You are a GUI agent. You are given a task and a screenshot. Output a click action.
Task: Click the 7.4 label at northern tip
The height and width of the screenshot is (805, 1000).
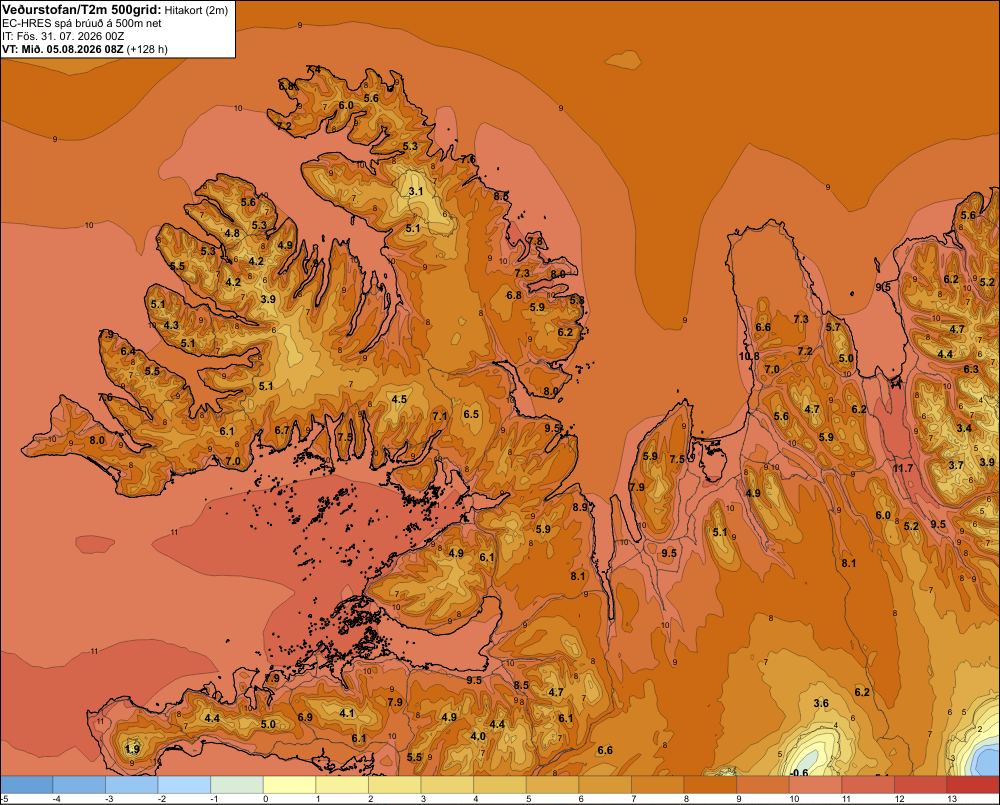tap(313, 69)
